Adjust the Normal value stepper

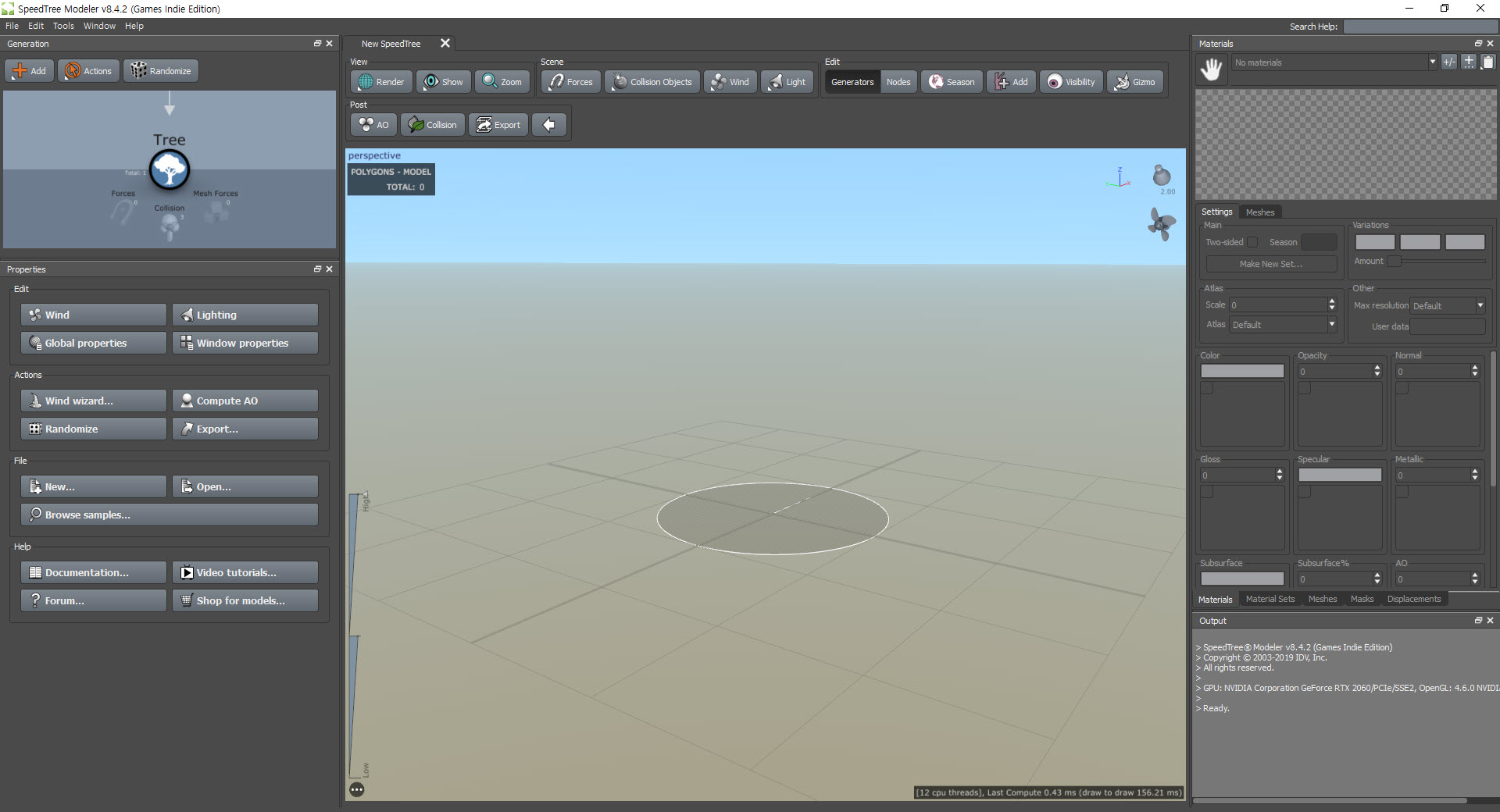point(1475,372)
